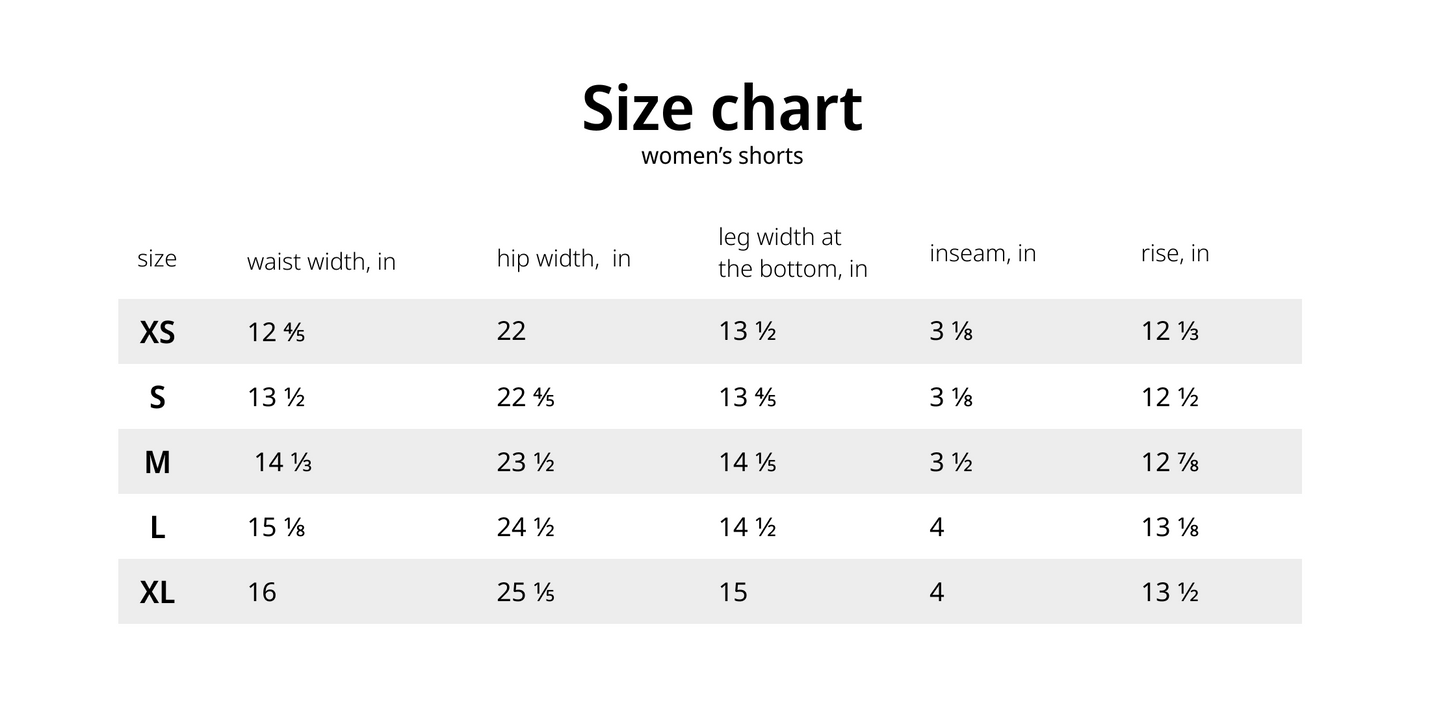
Task: Select the XL hip width value 25 ⅕
Action: tap(525, 592)
